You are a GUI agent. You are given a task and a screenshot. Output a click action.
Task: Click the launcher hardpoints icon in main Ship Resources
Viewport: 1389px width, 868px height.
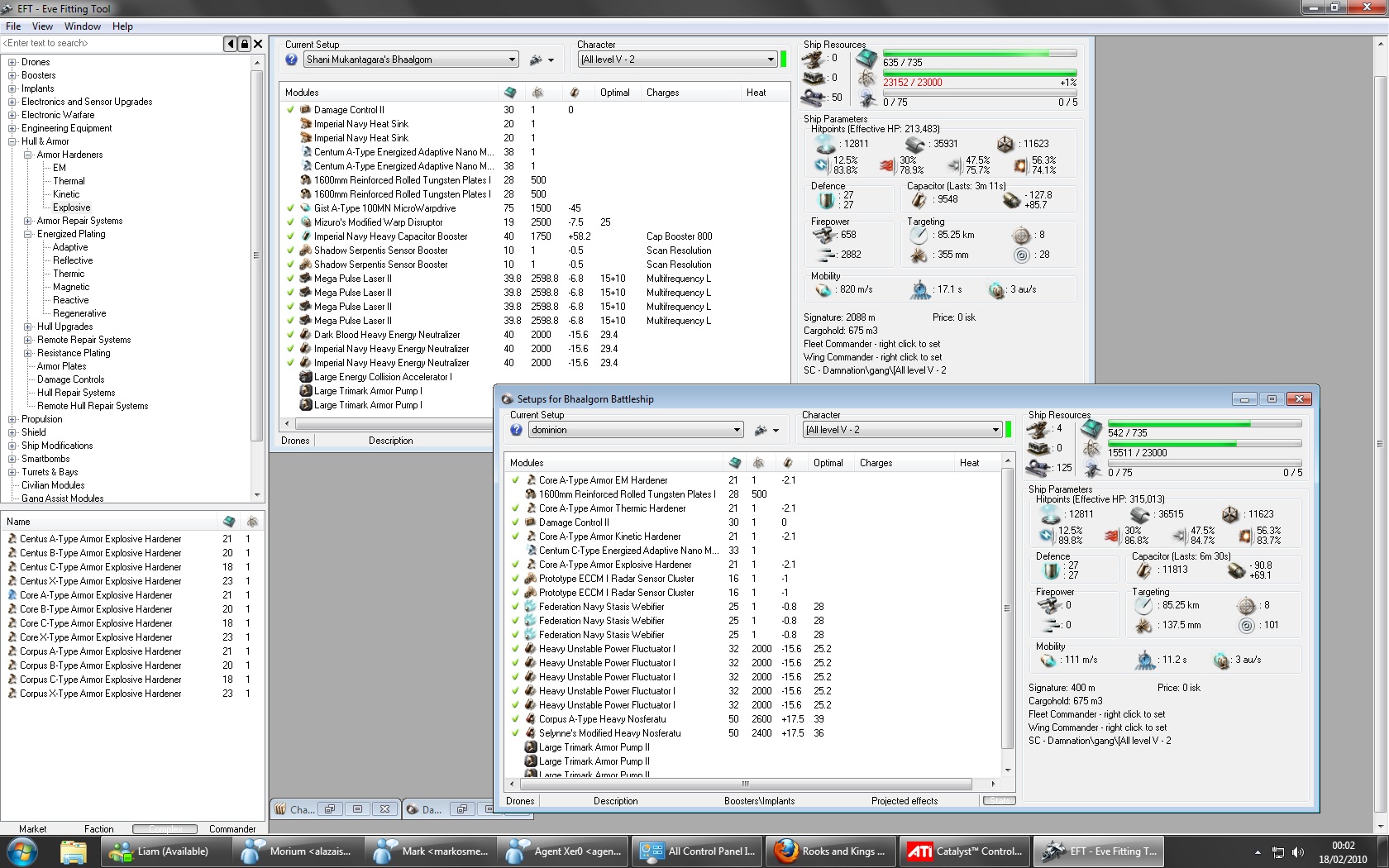814,79
